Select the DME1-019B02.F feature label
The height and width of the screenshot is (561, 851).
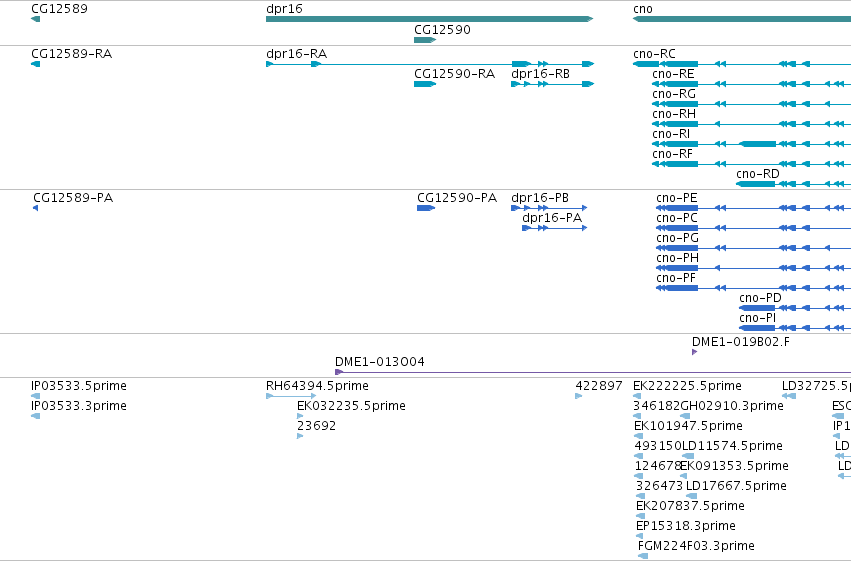point(741,342)
